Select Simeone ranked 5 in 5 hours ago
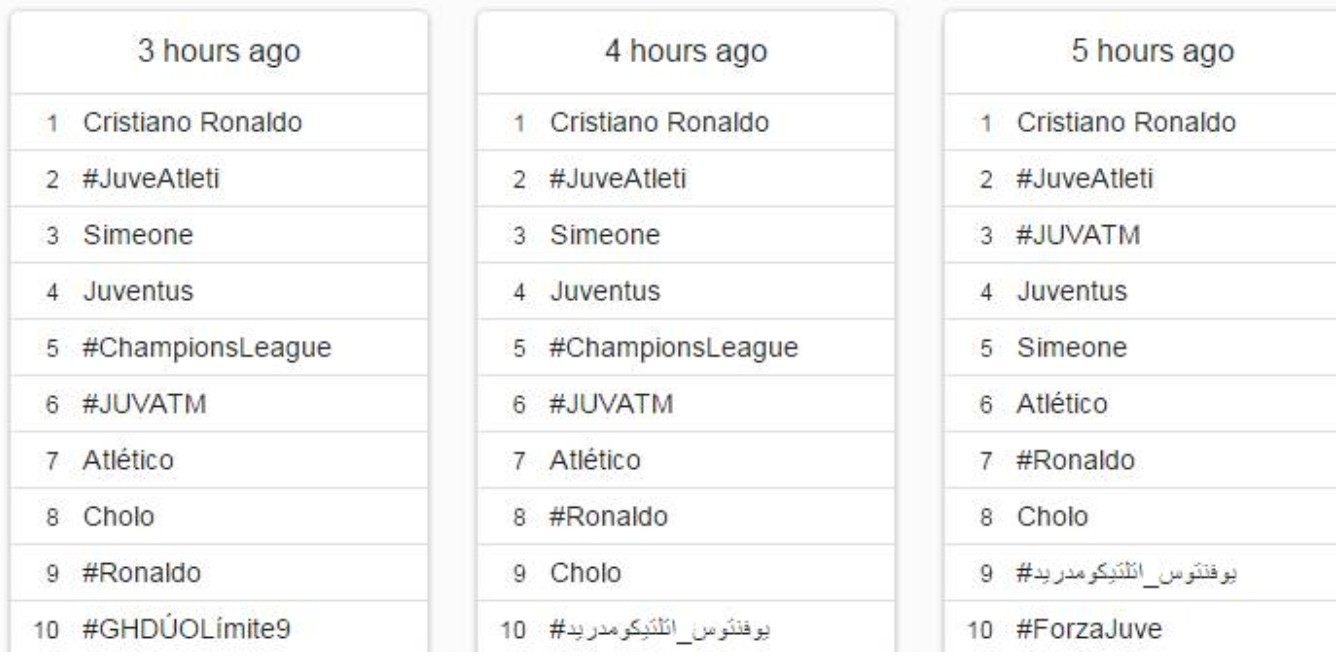This screenshot has height=658, width=1344. tap(1064, 347)
